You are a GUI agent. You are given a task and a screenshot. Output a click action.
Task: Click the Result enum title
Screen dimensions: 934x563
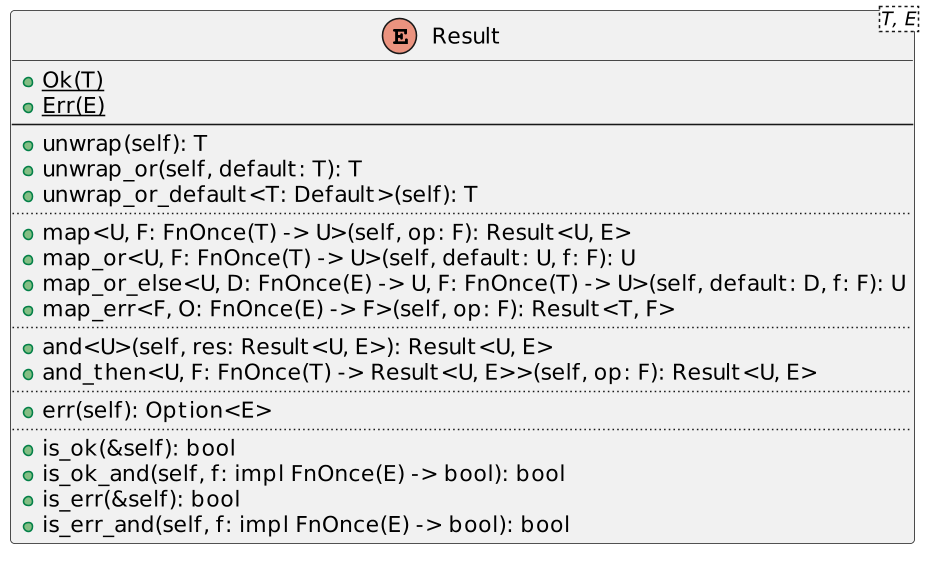point(465,36)
